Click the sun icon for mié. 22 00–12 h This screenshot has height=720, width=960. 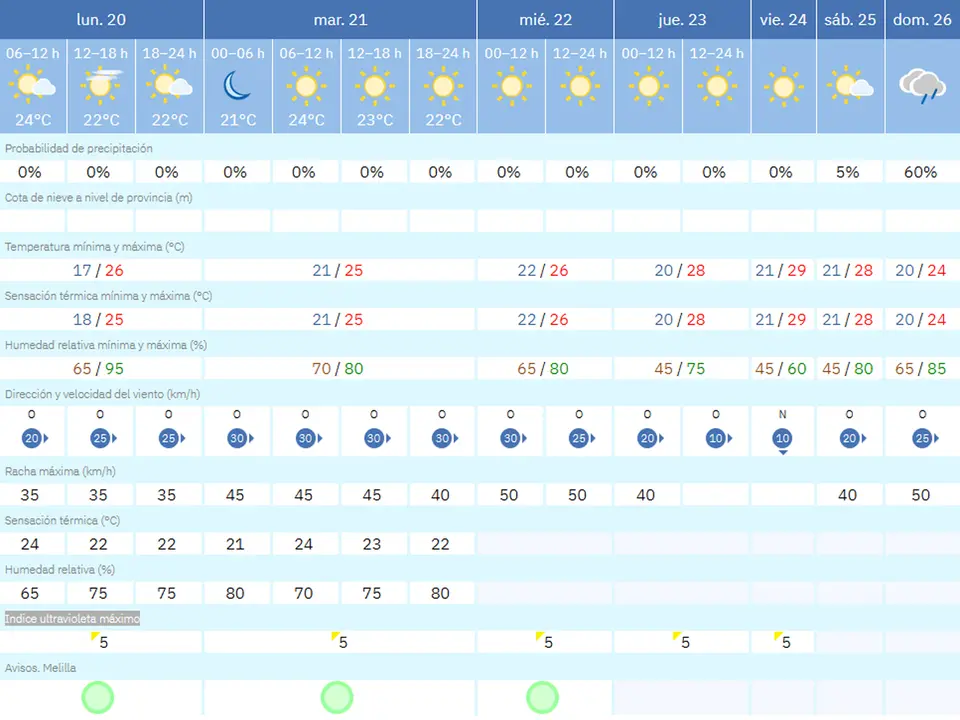coord(512,86)
